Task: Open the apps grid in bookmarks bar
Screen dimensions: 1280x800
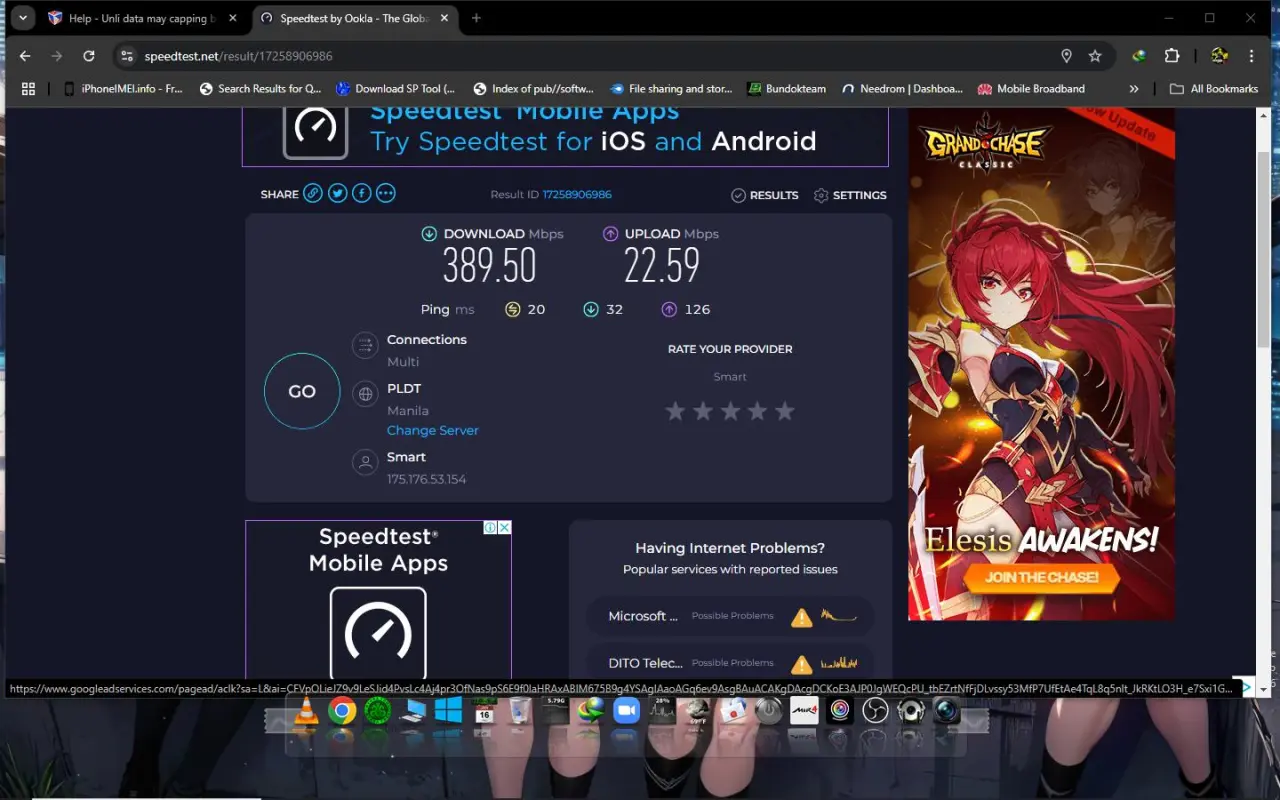Action: [28, 88]
